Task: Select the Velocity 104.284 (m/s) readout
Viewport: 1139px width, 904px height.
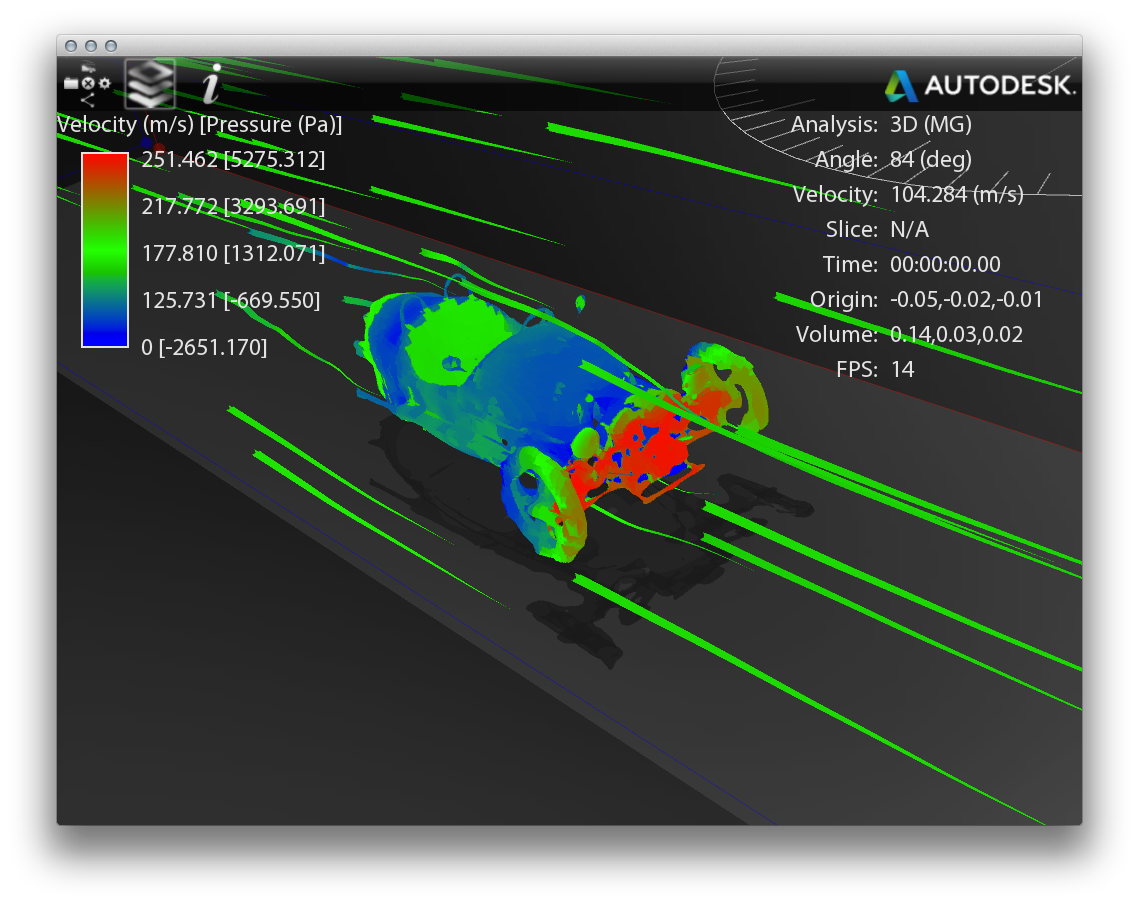Action: (x=957, y=195)
